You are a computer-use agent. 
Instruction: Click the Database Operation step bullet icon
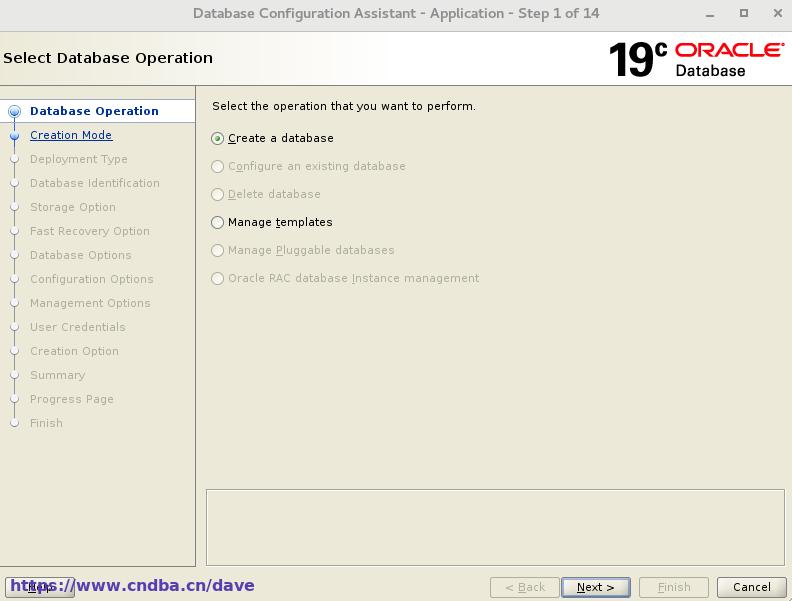tap(15, 111)
